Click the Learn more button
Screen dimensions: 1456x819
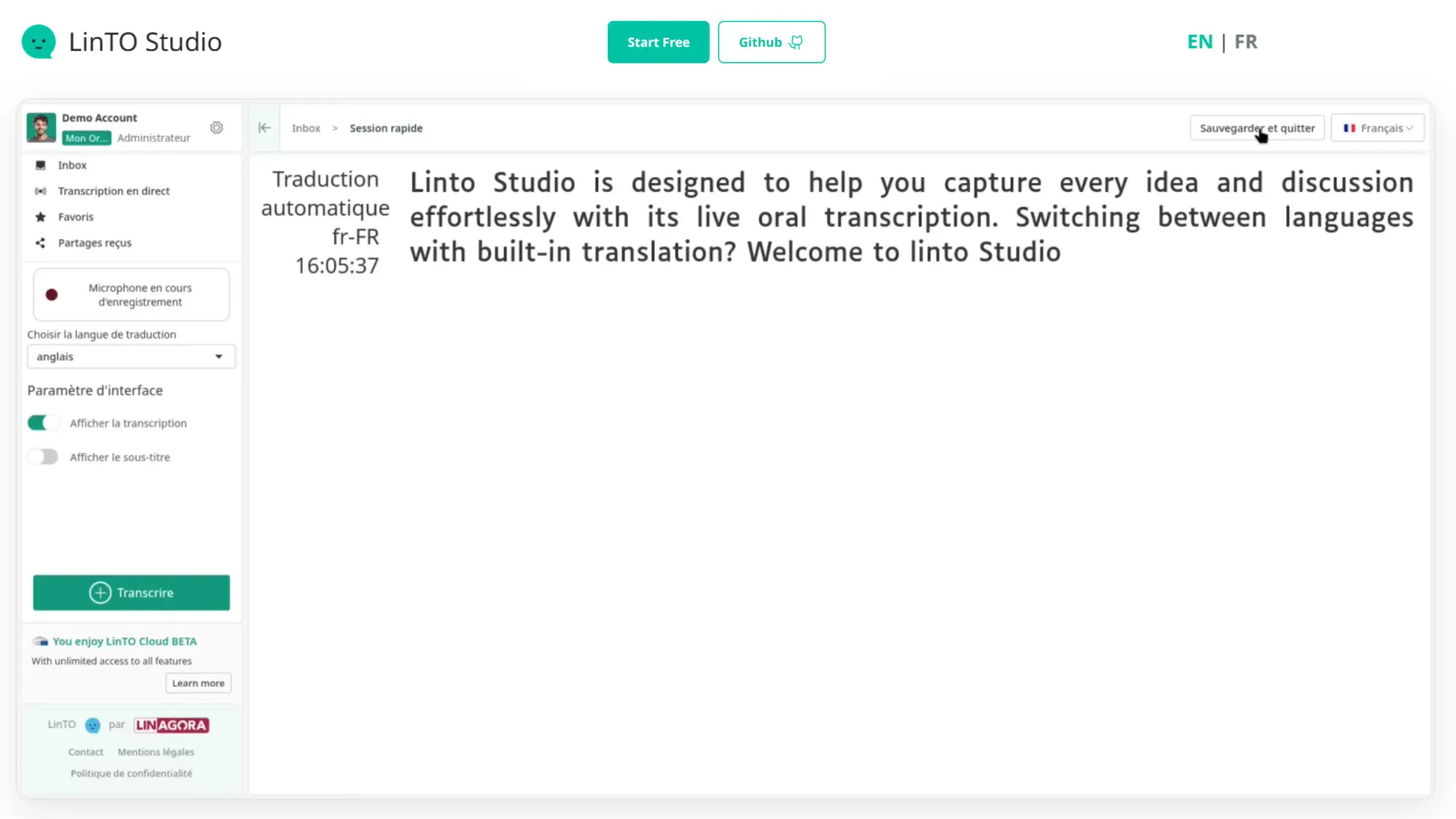click(x=198, y=683)
